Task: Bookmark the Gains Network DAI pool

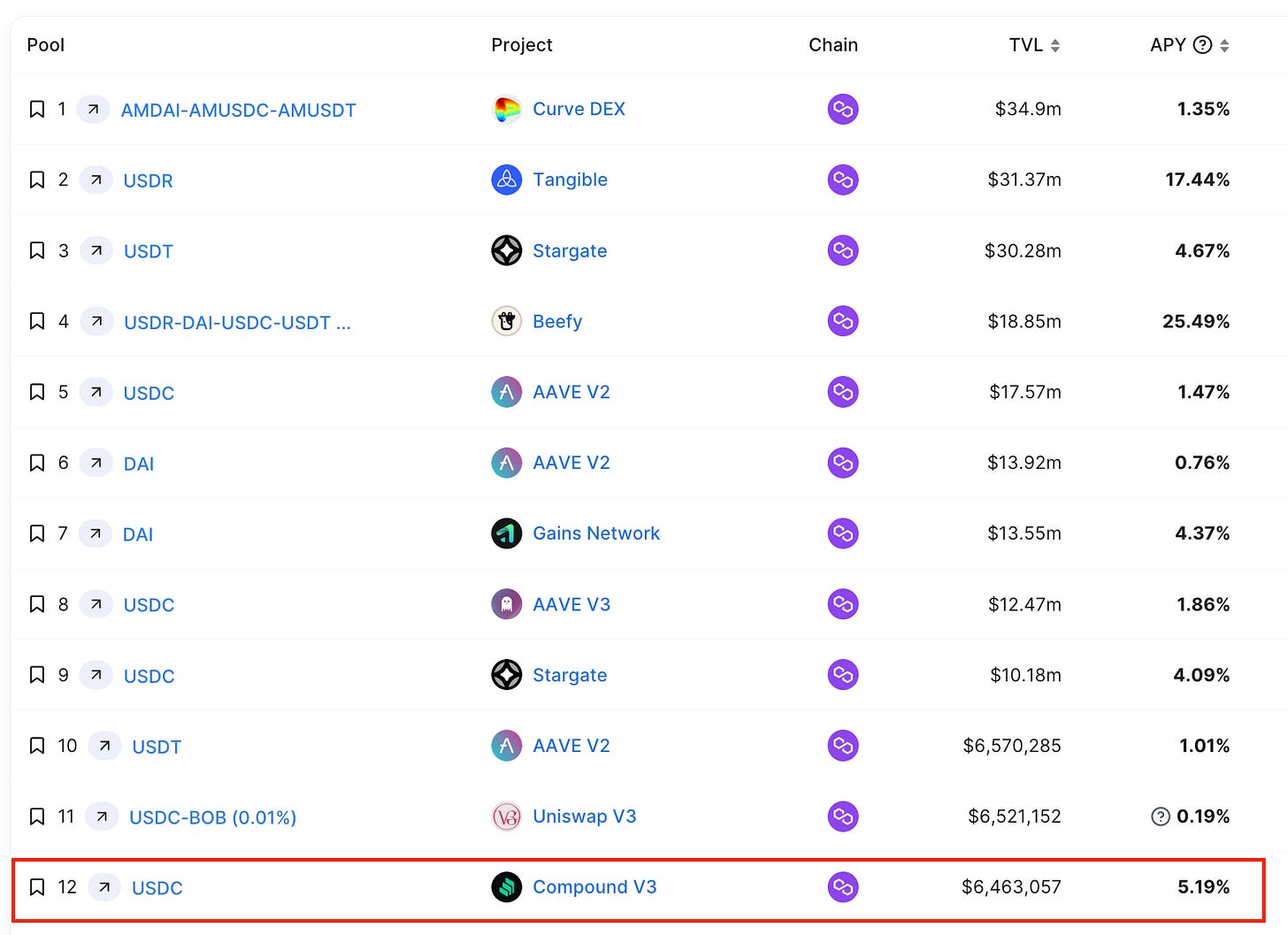Action: click(37, 533)
